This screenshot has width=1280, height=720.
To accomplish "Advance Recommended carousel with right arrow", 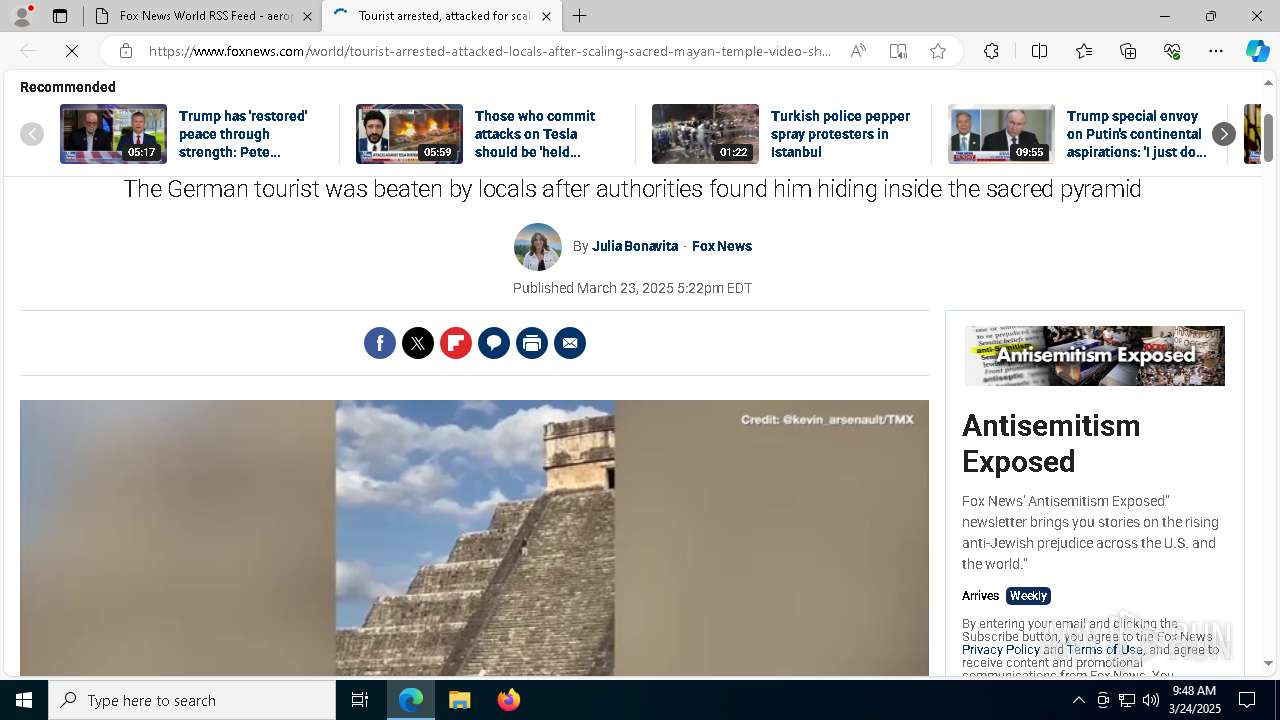I will [x=1224, y=134].
